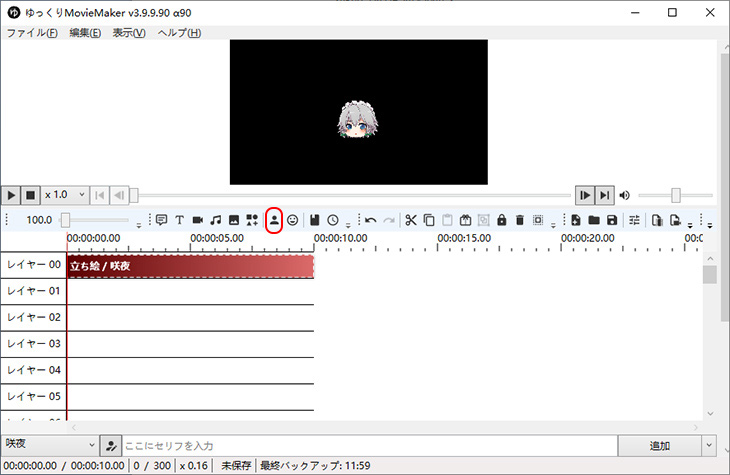Click the ここにセリフを入力 dialogue field
730x475 pixels.
370,446
